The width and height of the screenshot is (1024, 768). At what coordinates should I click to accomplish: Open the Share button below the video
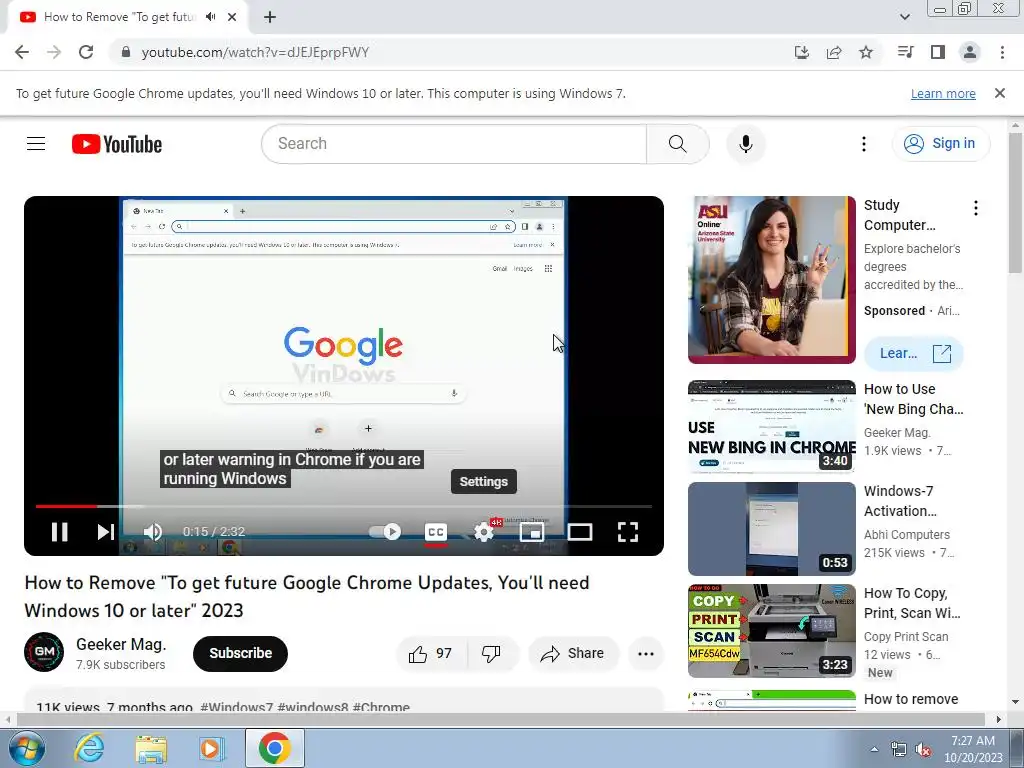573,654
